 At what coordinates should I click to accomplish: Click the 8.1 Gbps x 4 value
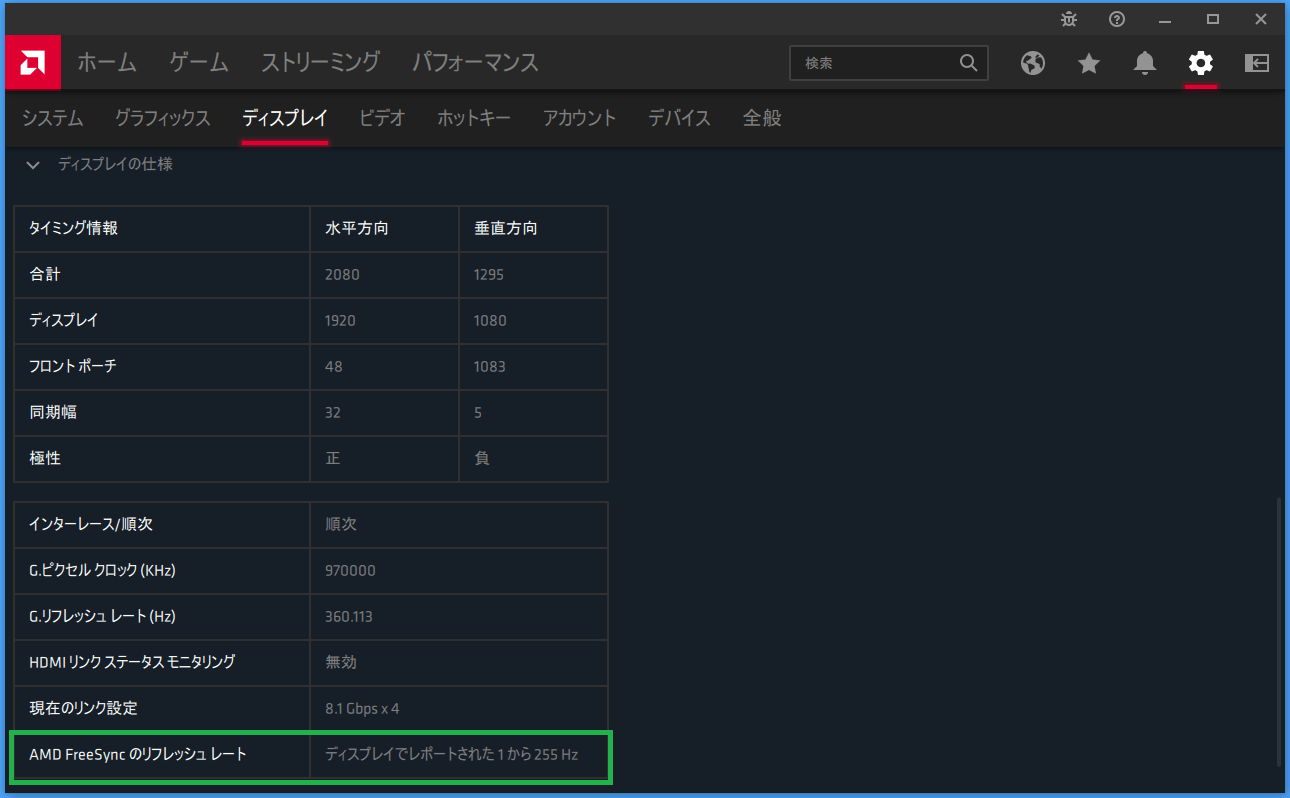pyautogui.click(x=362, y=708)
